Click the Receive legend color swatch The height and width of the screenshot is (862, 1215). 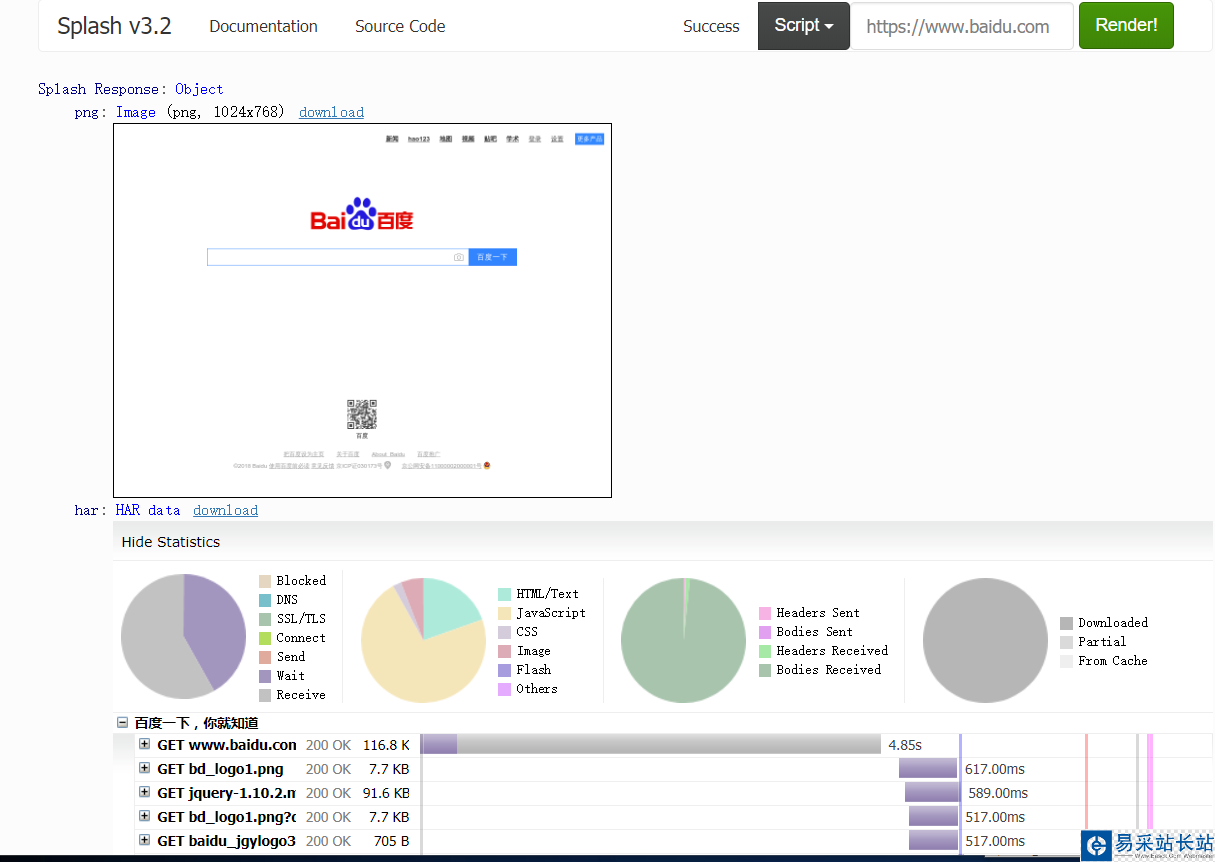click(265, 695)
